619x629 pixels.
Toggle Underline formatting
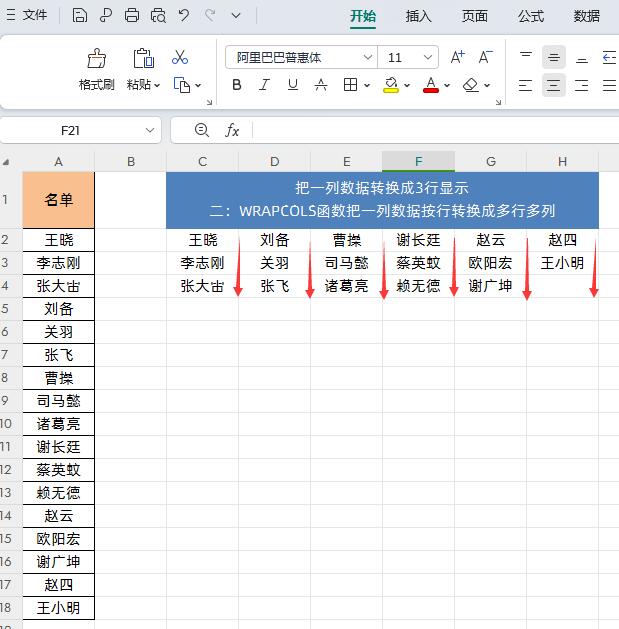(293, 85)
